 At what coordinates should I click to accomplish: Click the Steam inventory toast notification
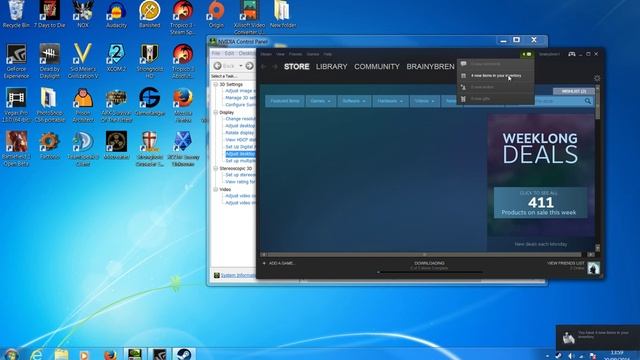(x=598, y=337)
